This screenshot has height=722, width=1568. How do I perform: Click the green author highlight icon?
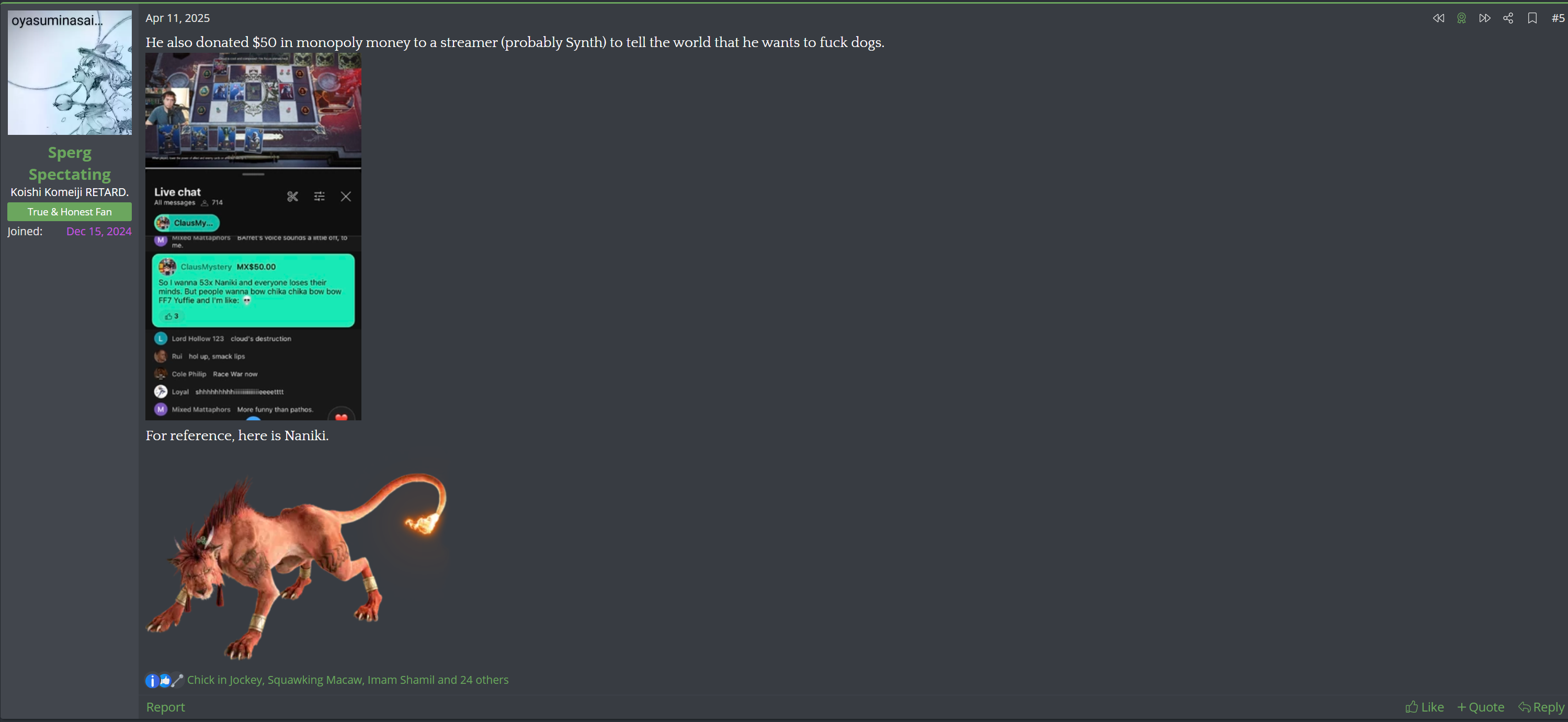(1461, 18)
